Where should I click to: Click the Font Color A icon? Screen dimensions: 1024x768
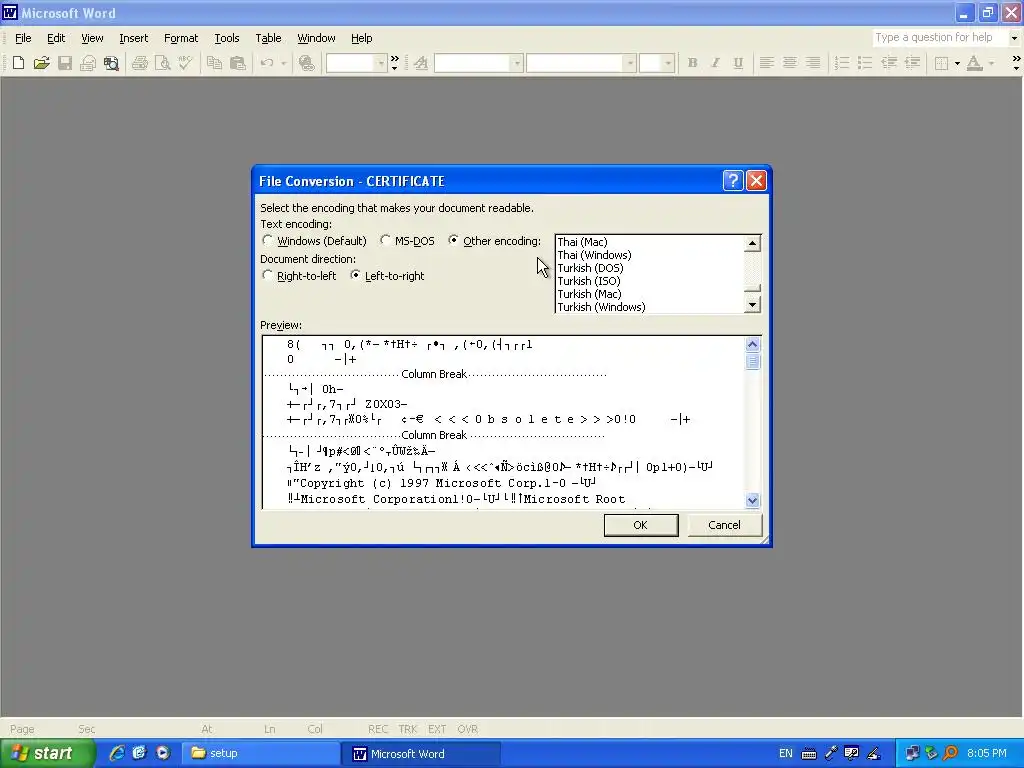[x=974, y=63]
